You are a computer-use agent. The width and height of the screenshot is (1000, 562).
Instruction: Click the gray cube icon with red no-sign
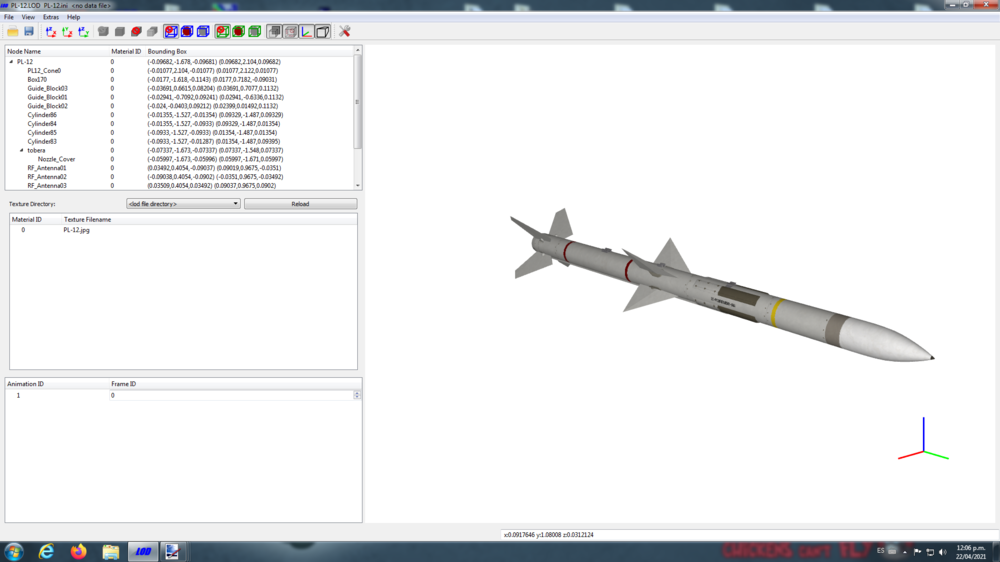(x=136, y=31)
